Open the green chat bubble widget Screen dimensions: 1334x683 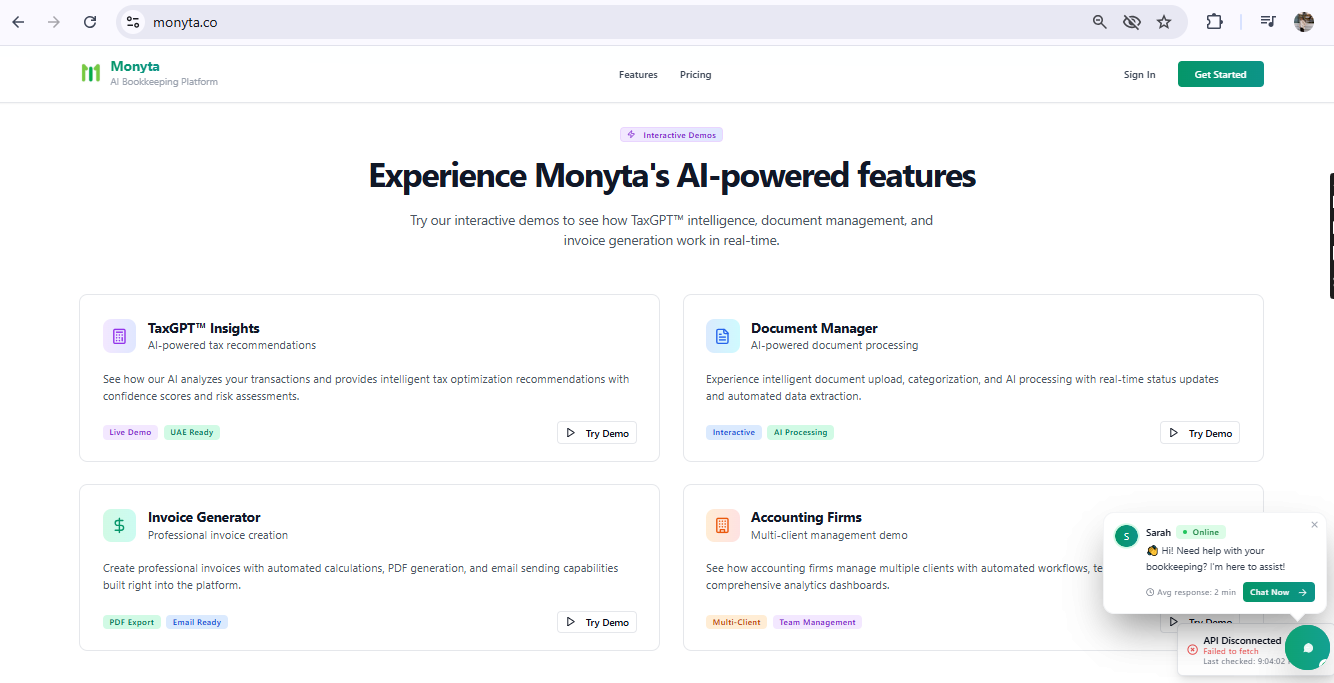pyautogui.click(x=1307, y=648)
